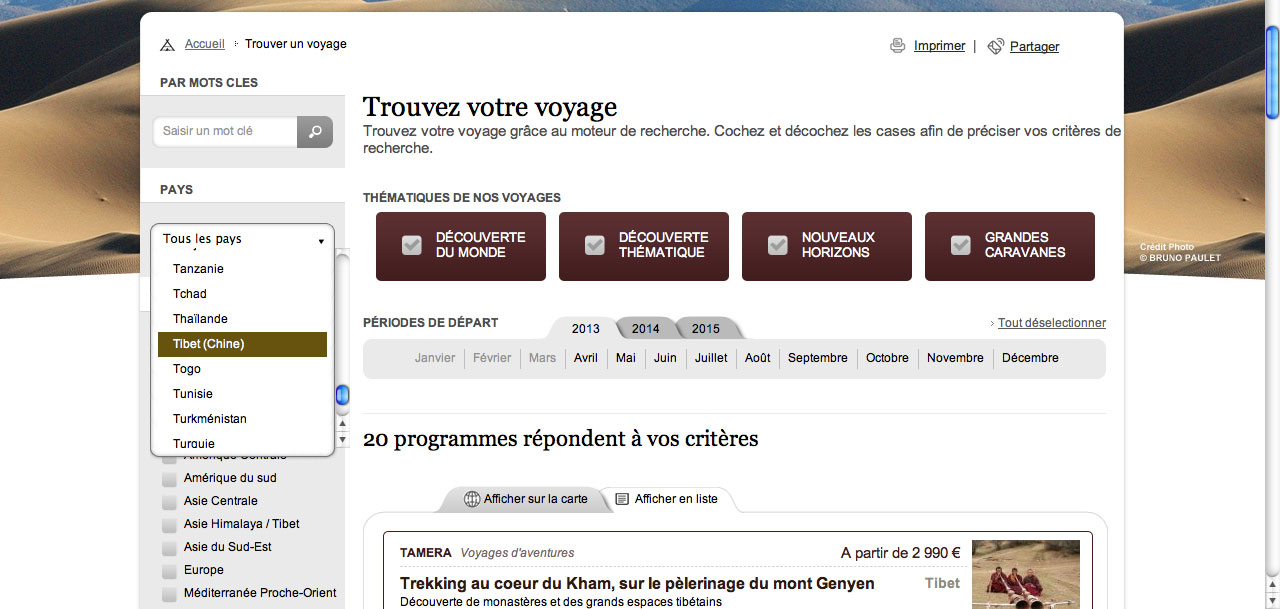
Task: Select Juillet departure month
Action: coord(711,358)
